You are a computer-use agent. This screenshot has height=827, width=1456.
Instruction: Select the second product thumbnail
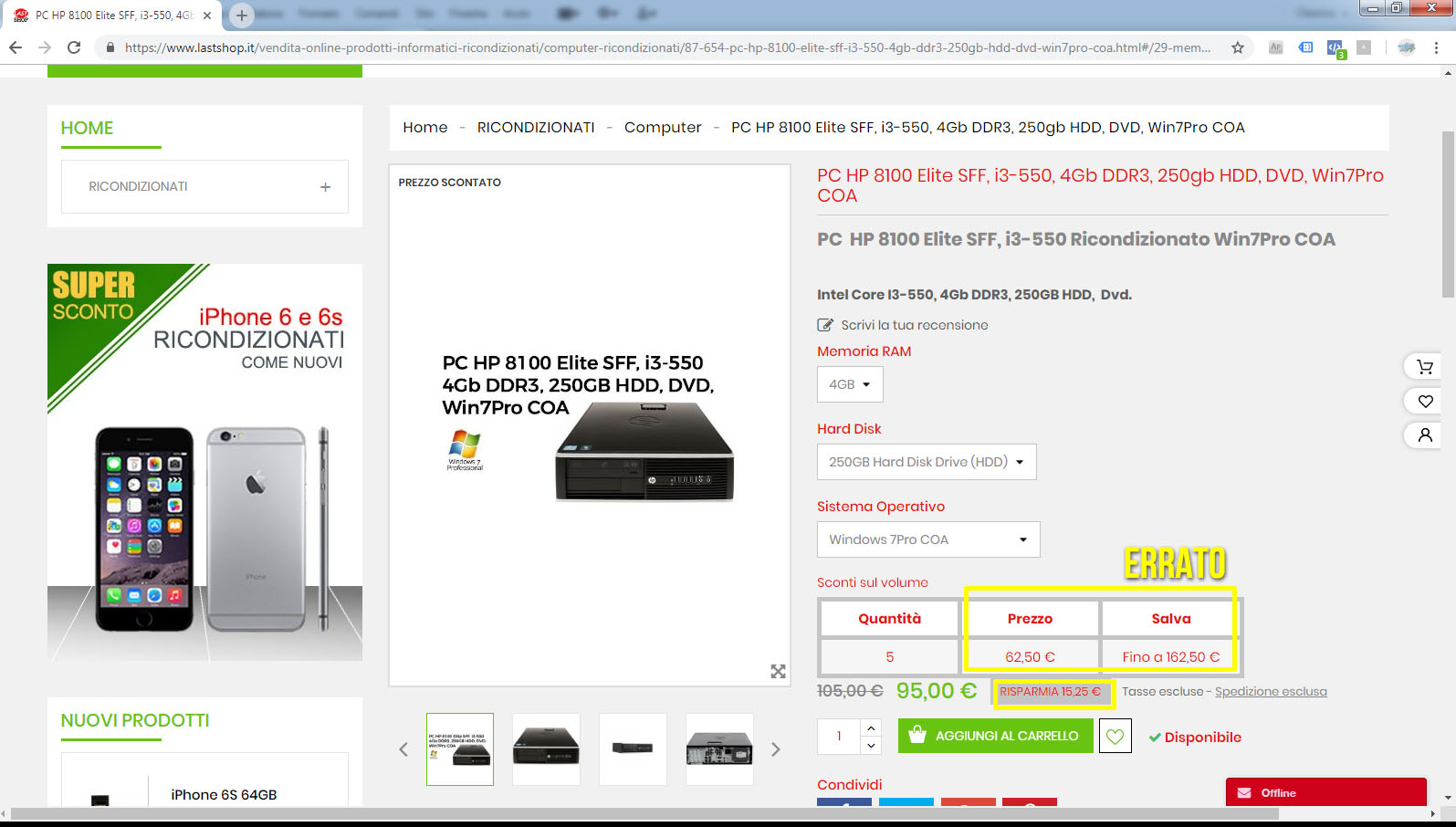(546, 749)
